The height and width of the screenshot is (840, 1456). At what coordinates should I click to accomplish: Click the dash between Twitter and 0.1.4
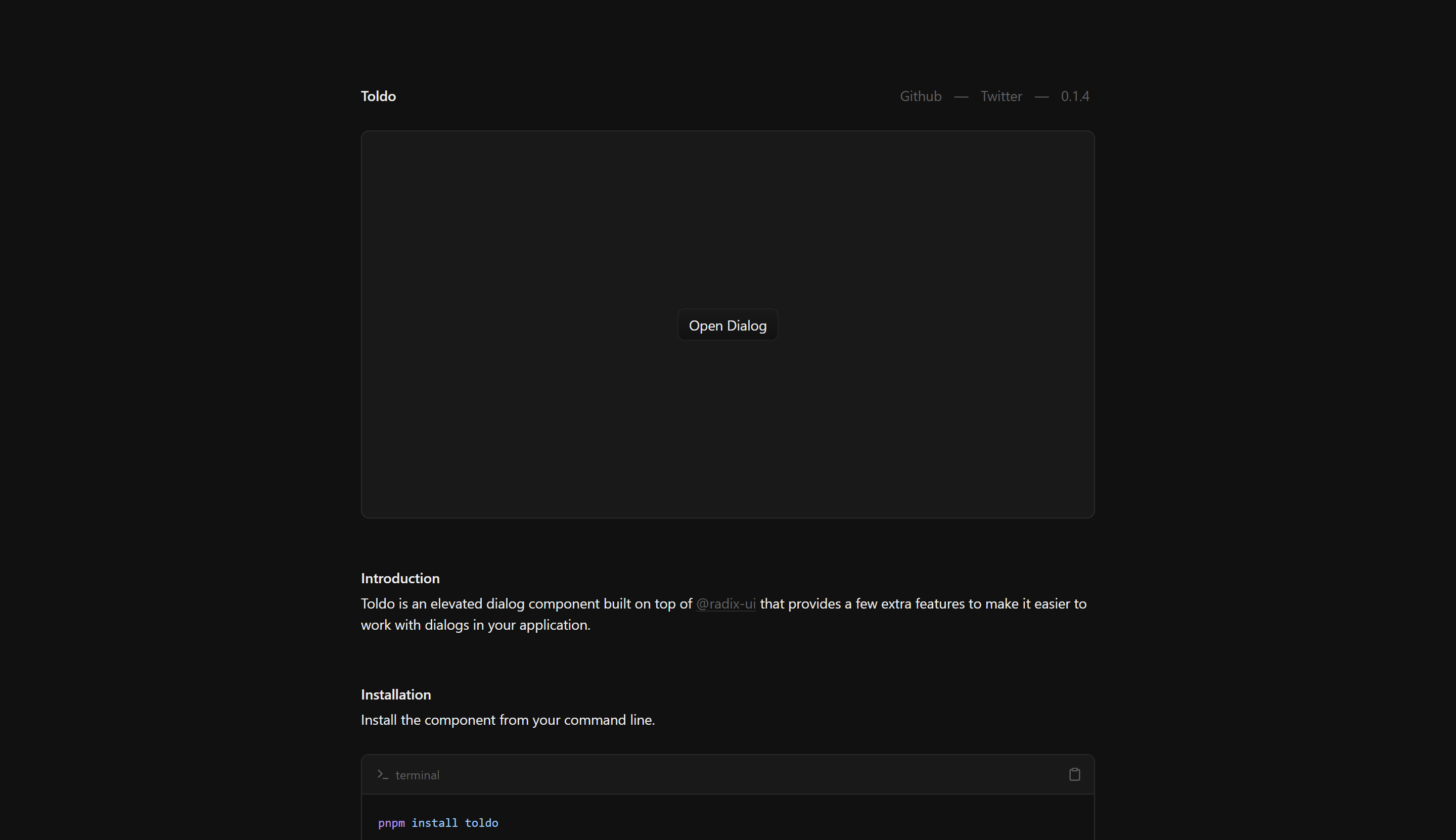[1041, 97]
